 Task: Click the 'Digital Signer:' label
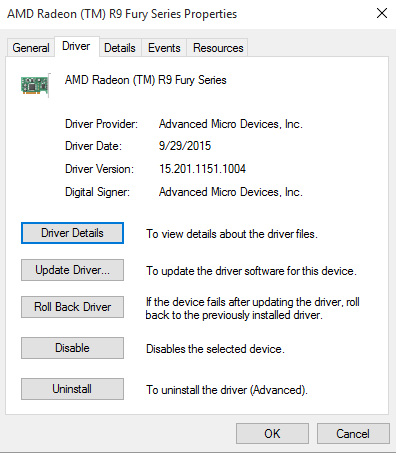(x=97, y=192)
